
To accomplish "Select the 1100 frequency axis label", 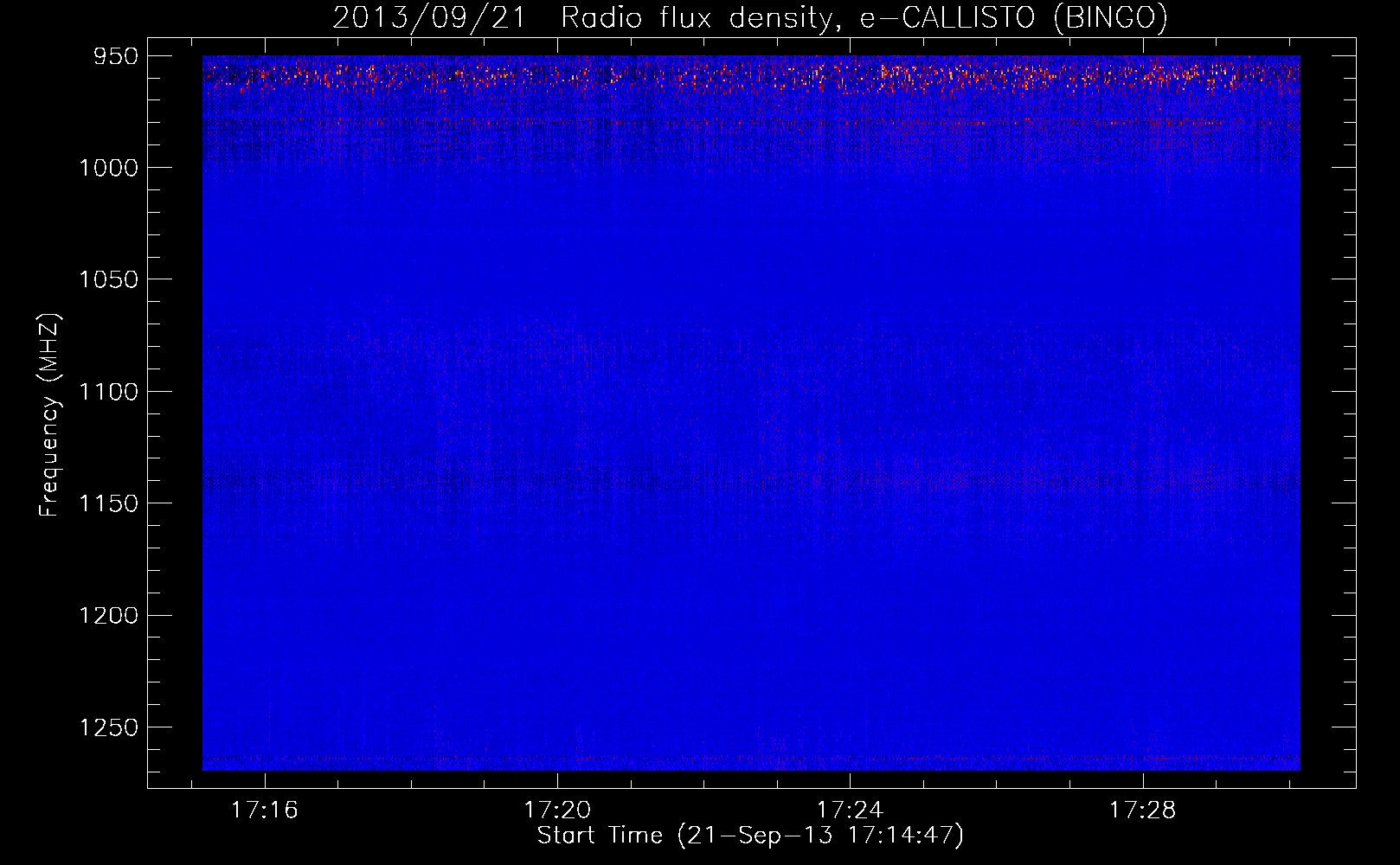I will 109,392.
